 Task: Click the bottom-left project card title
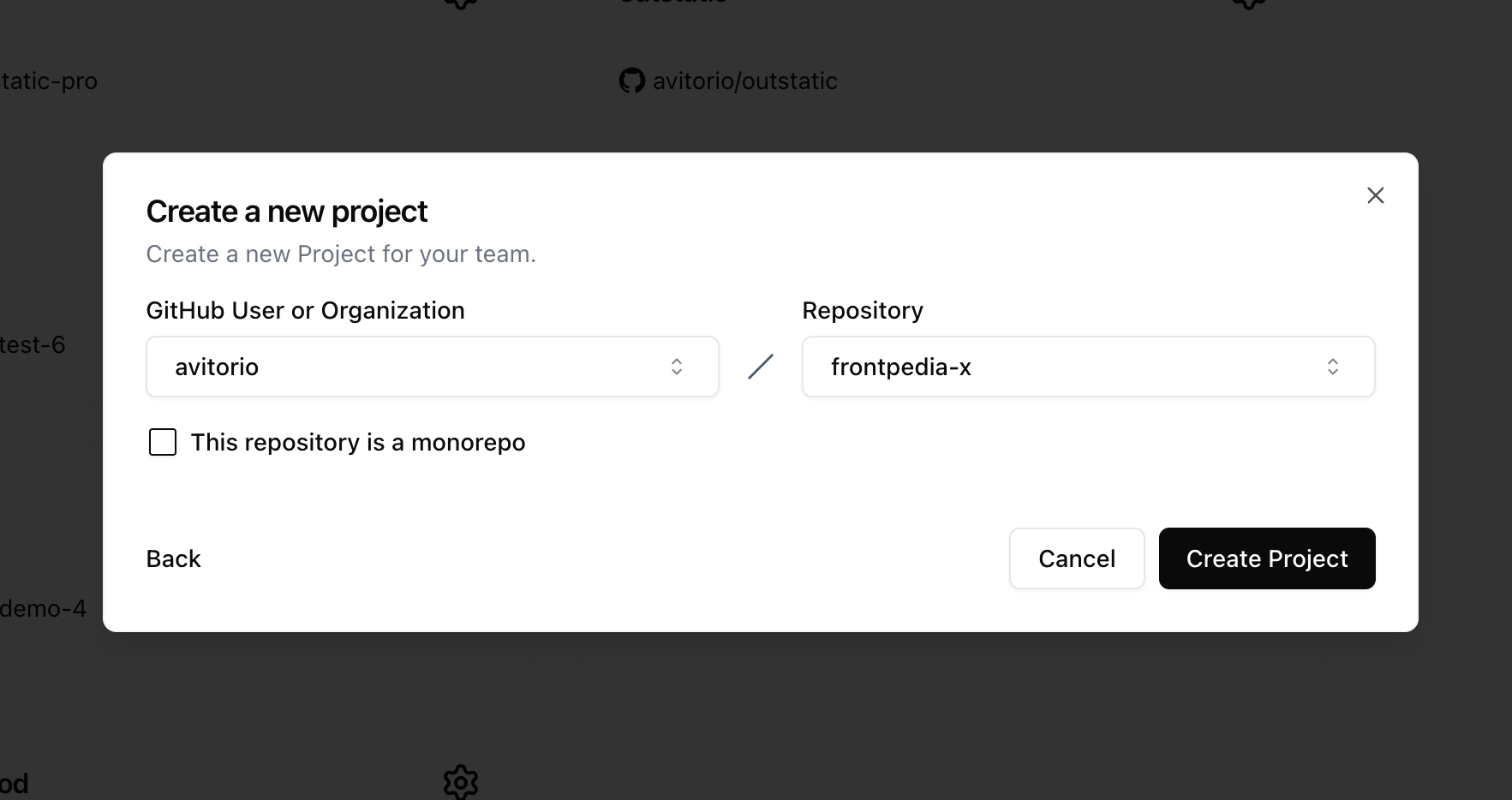(14, 783)
